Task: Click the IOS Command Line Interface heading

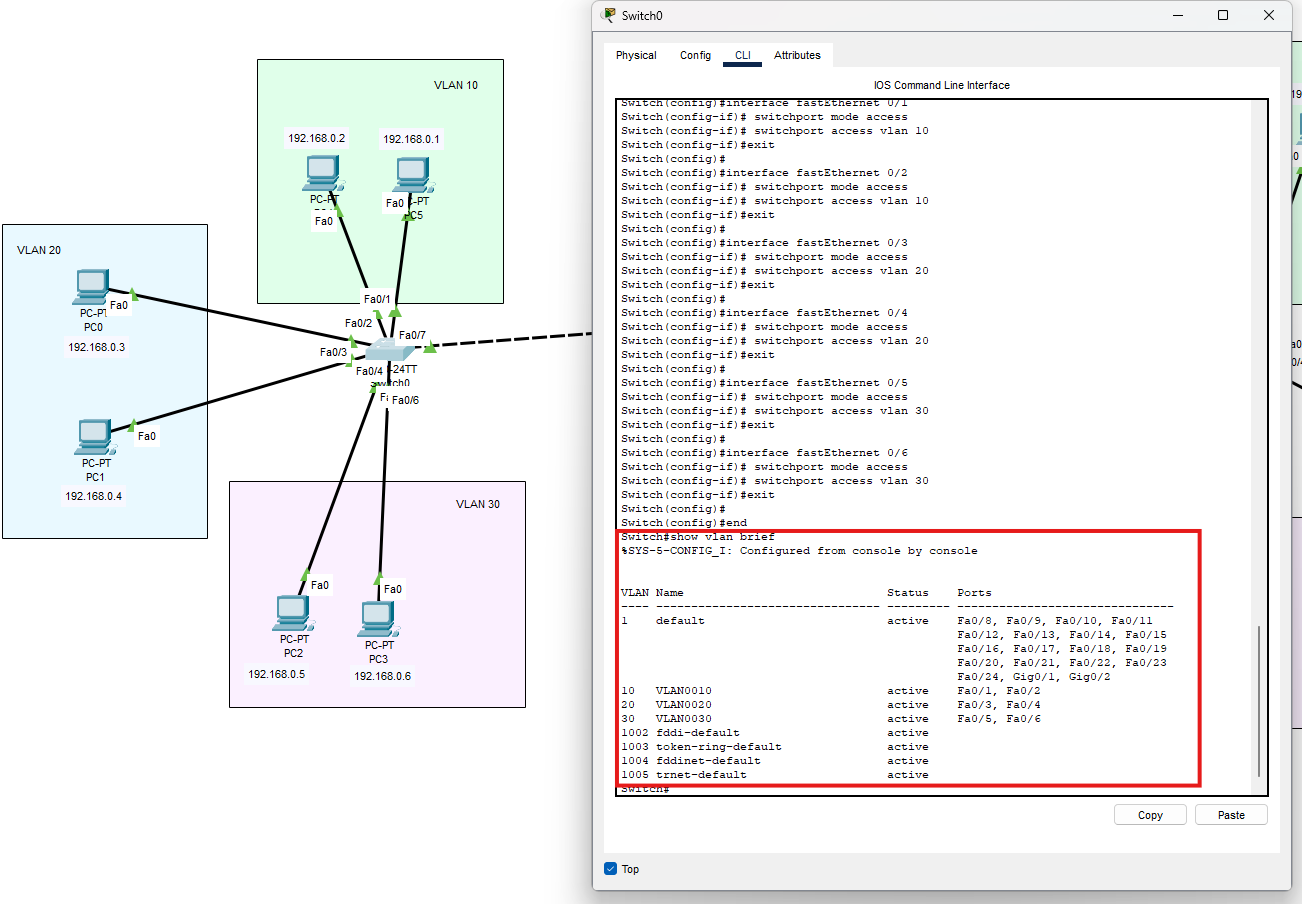Action: 942,85
